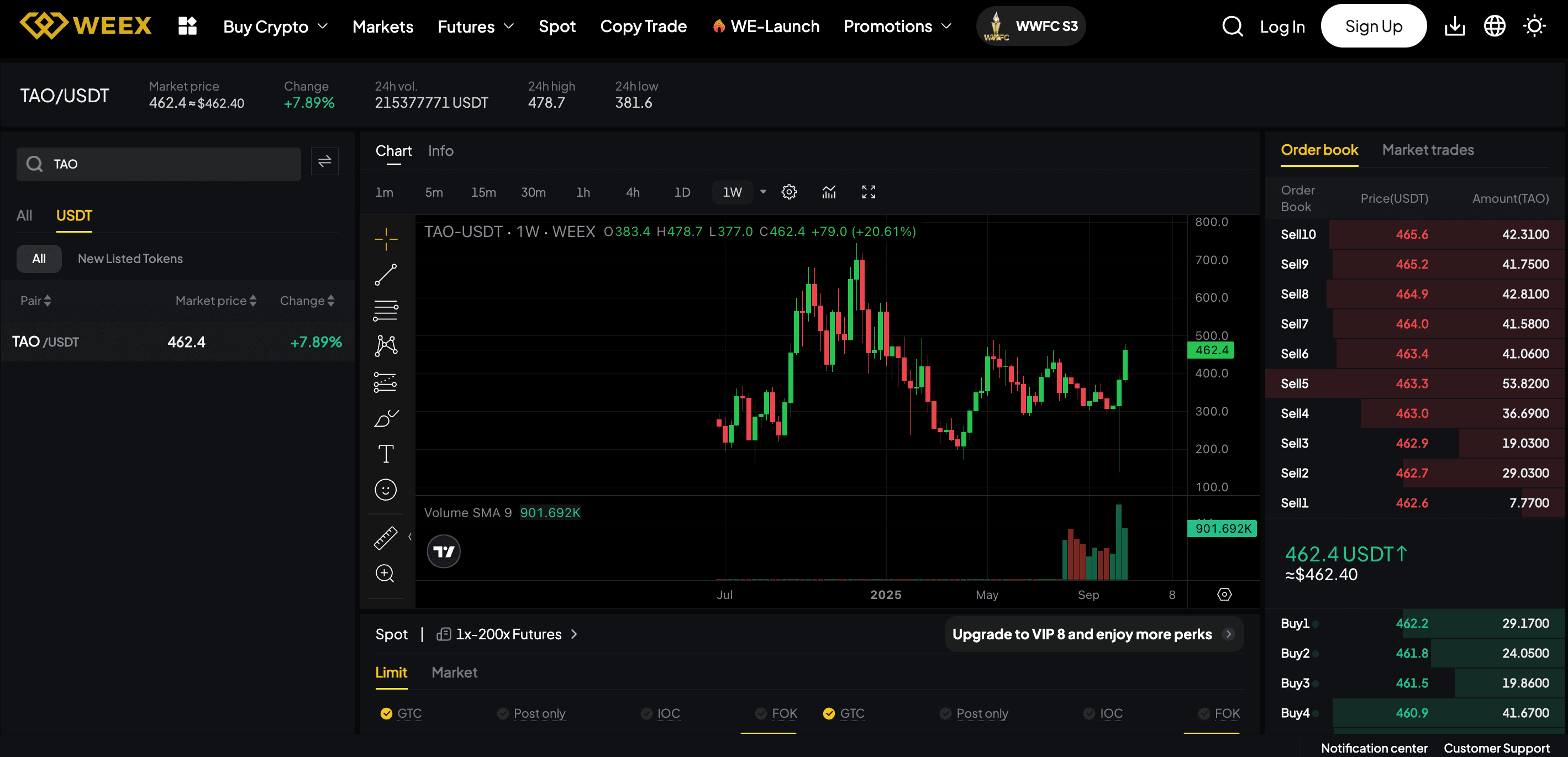Select the IOC order type checkbox
The image size is (1568, 757).
click(660, 713)
